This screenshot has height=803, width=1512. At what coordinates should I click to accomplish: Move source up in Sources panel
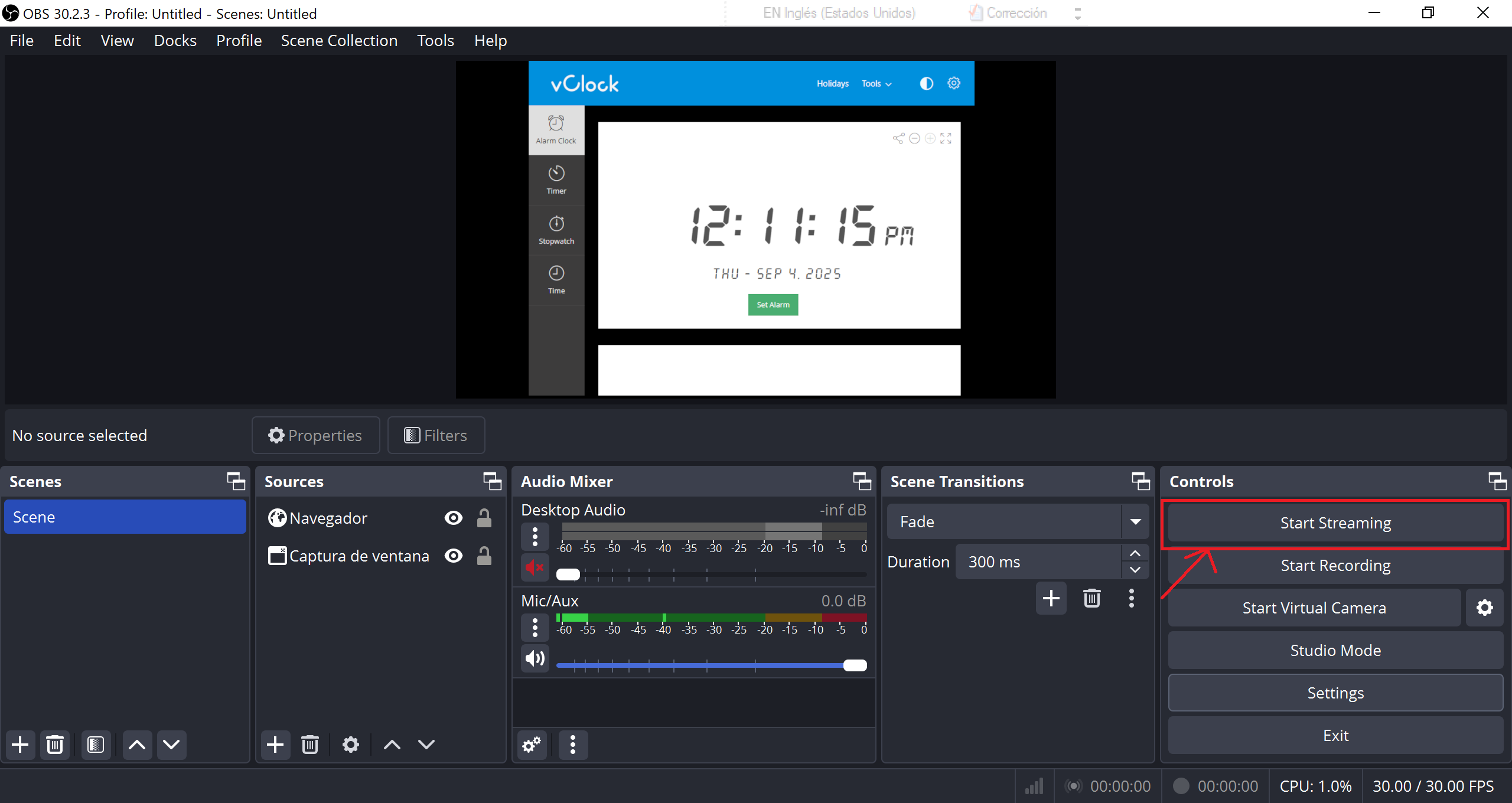[x=392, y=745]
